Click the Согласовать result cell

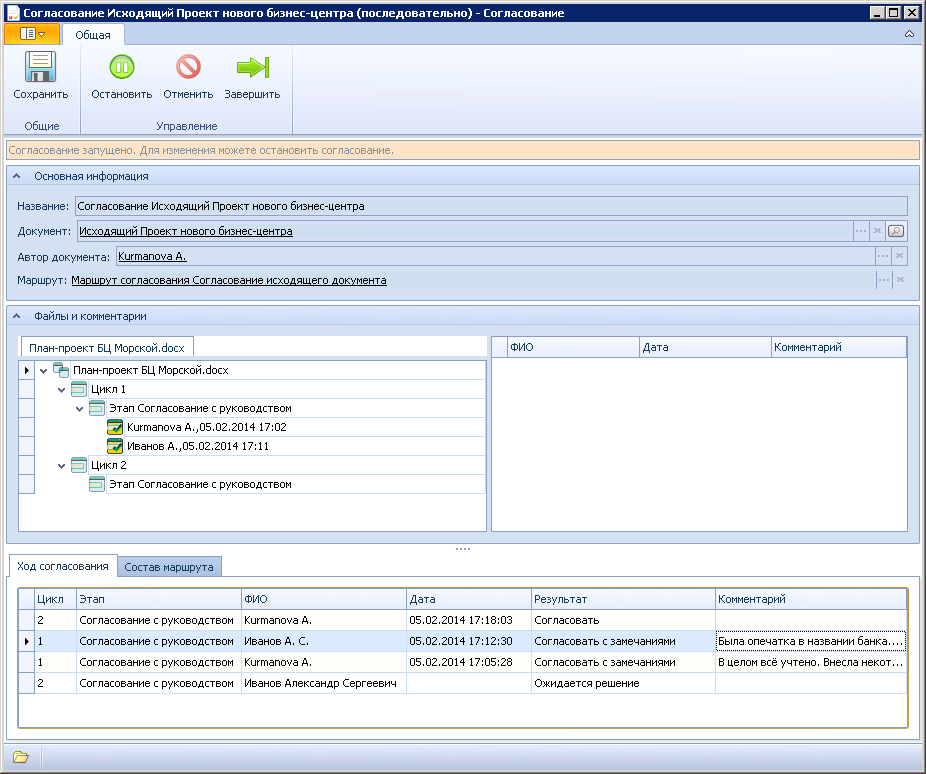(x=623, y=620)
